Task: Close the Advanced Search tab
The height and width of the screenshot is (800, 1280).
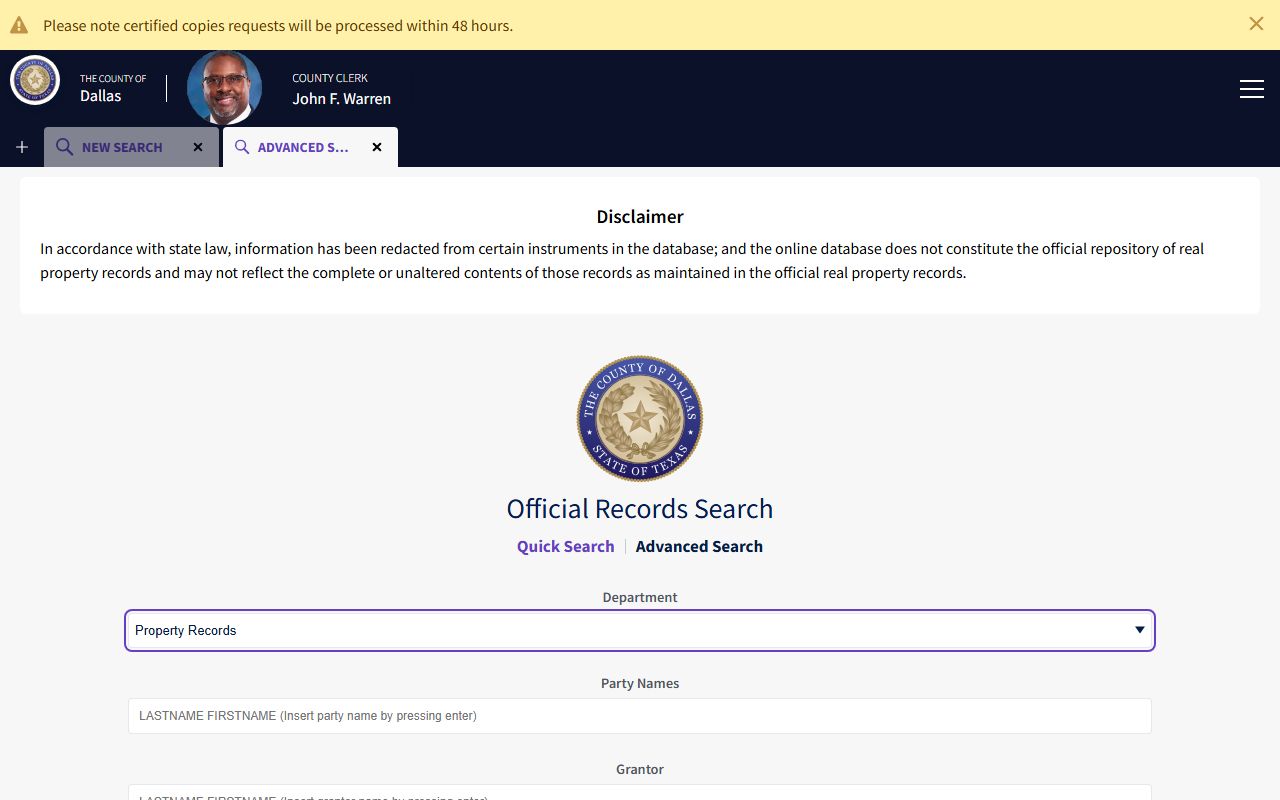Action: pos(377,147)
